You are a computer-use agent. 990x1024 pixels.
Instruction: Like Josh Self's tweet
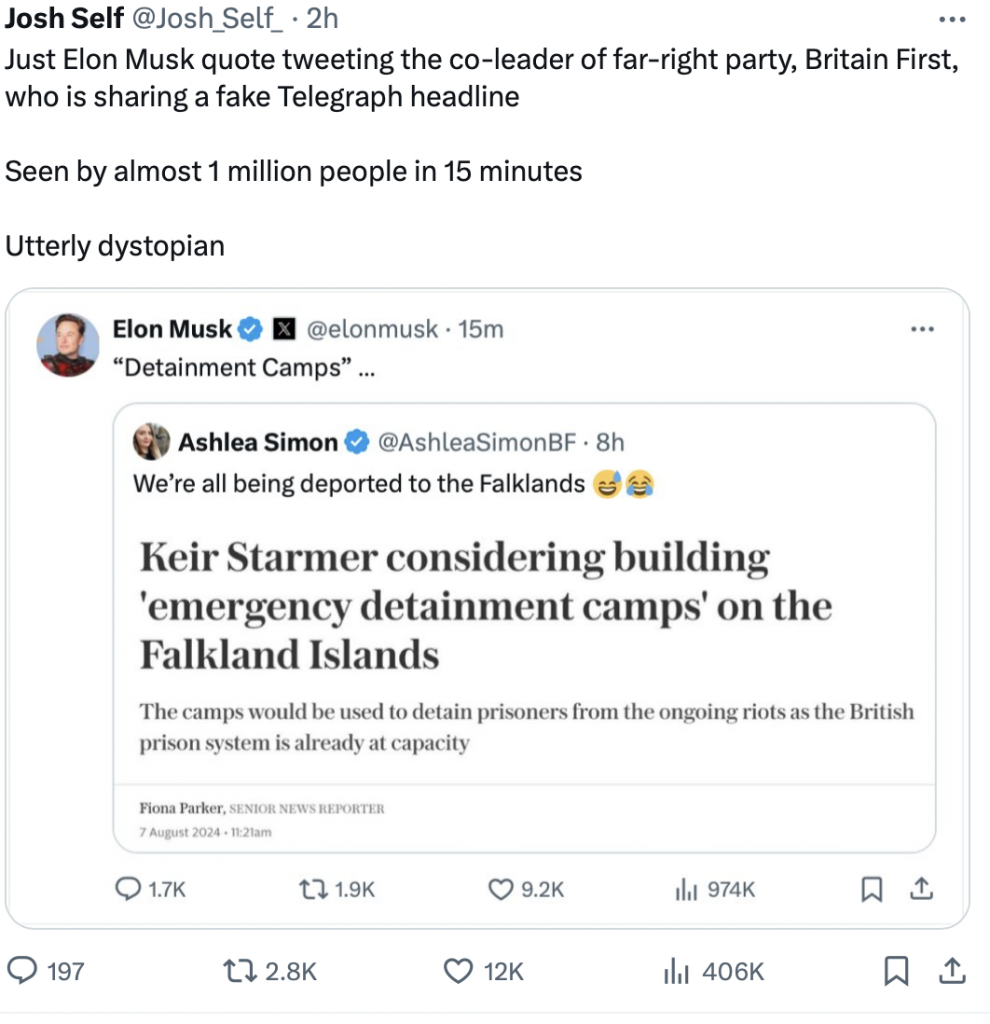[x=457, y=970]
